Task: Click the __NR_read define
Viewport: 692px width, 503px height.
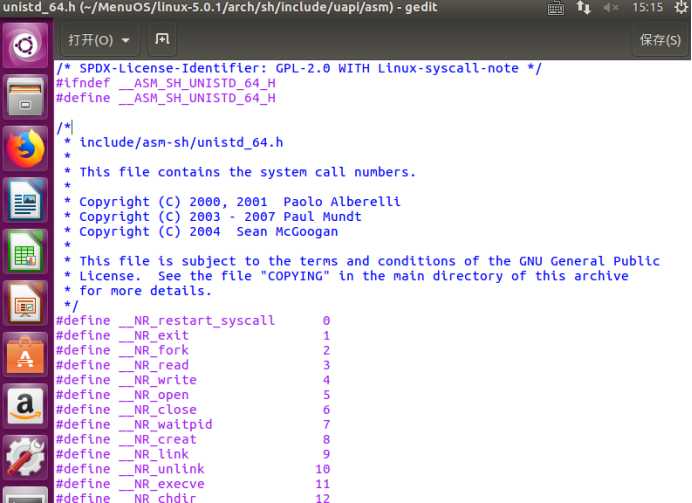Action: pos(193,365)
